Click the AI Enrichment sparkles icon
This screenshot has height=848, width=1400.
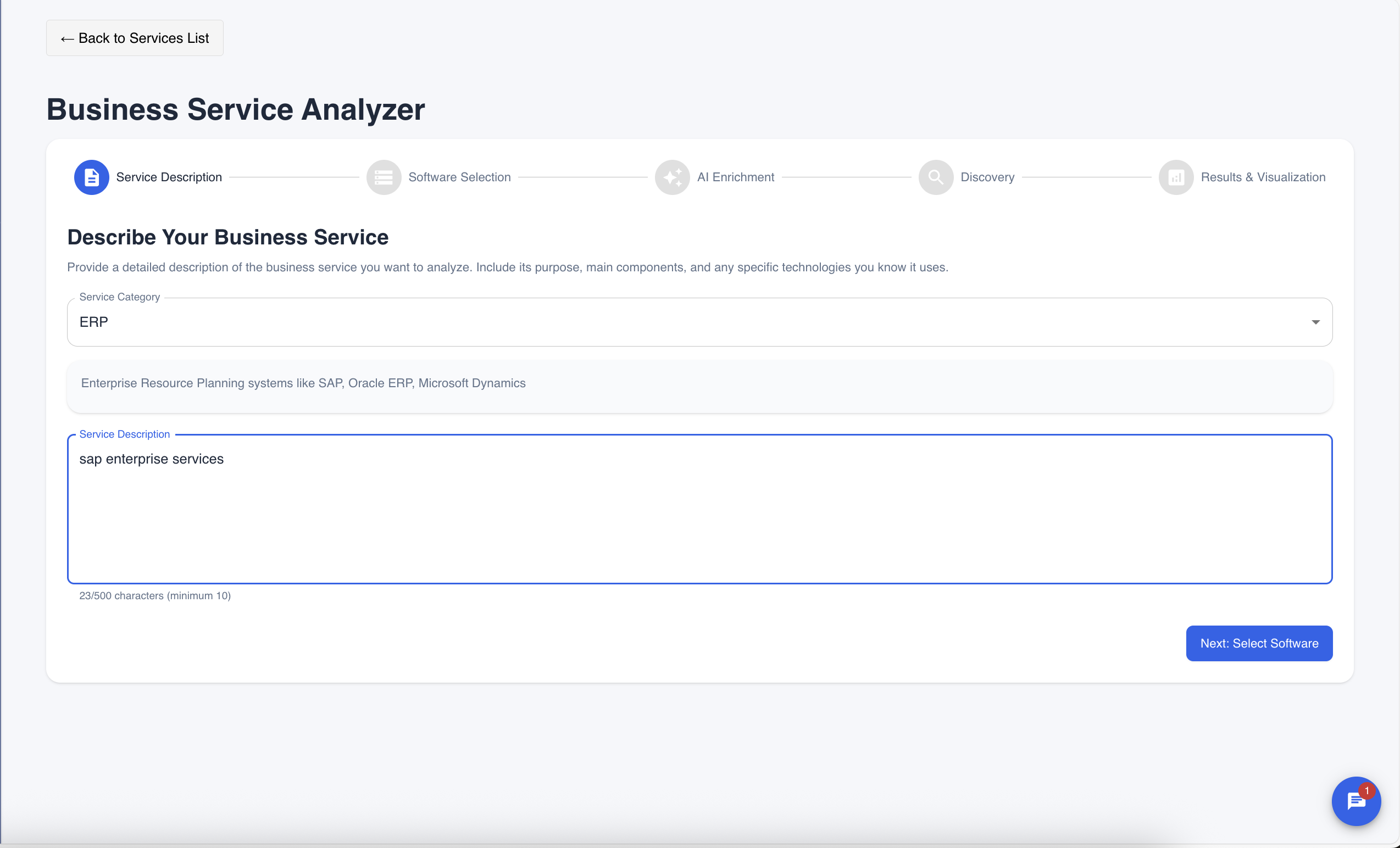tap(671, 177)
